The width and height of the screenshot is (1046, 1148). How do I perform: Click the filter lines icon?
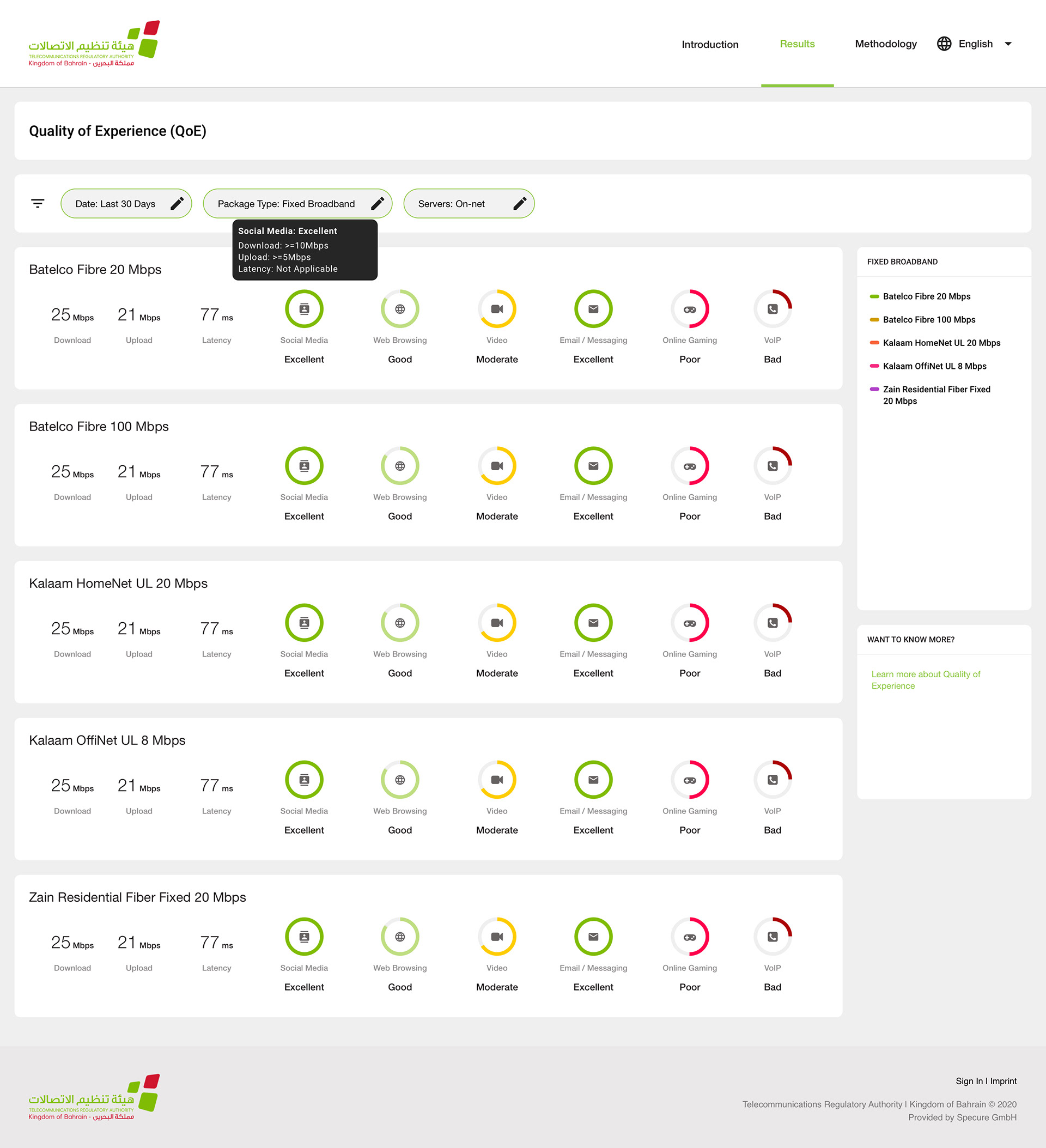pos(38,203)
